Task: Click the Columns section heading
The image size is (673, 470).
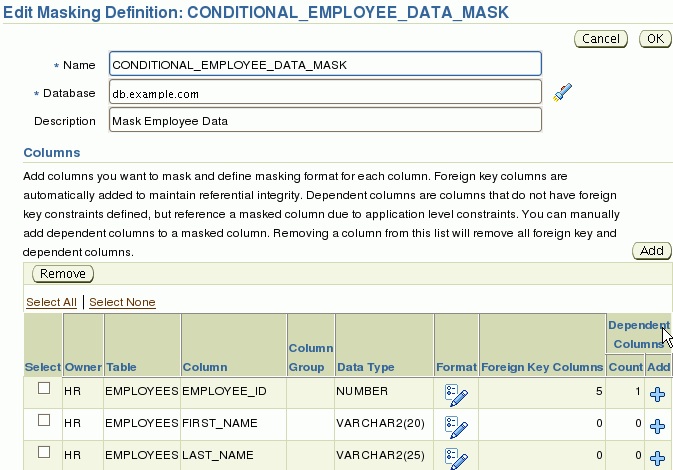Action: (52, 153)
